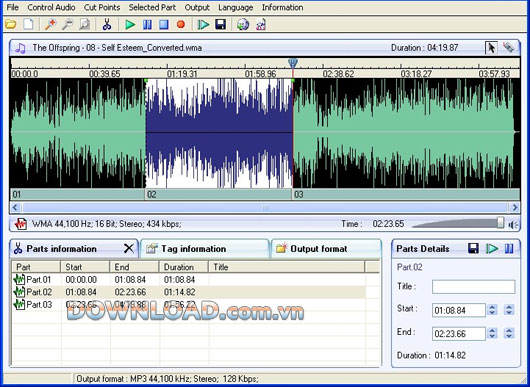Click the new blank document toolbar icon
This screenshot has height=387, width=530.
pyautogui.click(x=28, y=24)
